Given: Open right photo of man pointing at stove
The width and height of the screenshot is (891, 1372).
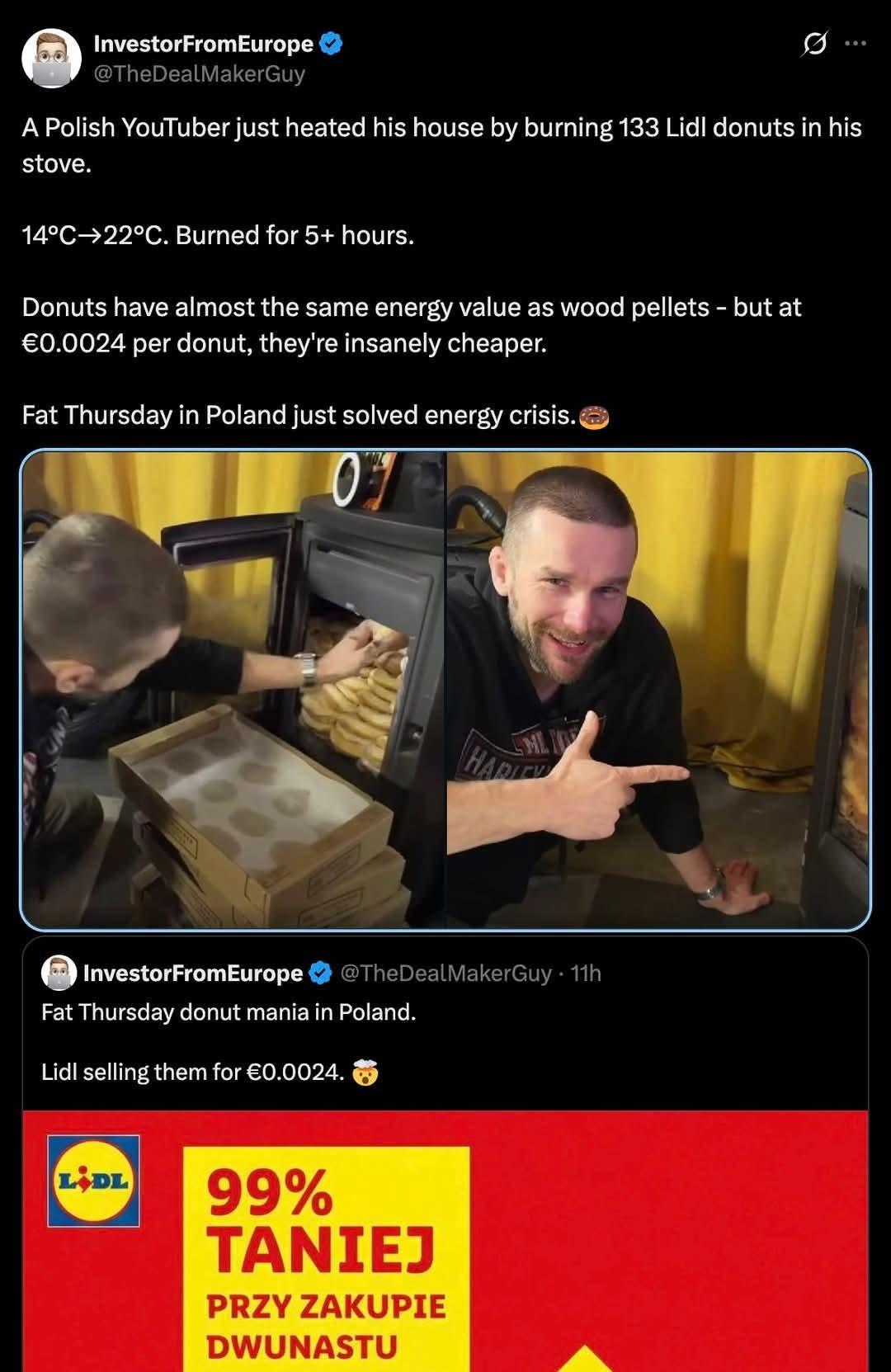Looking at the screenshot, I should pyautogui.click(x=658, y=690).
